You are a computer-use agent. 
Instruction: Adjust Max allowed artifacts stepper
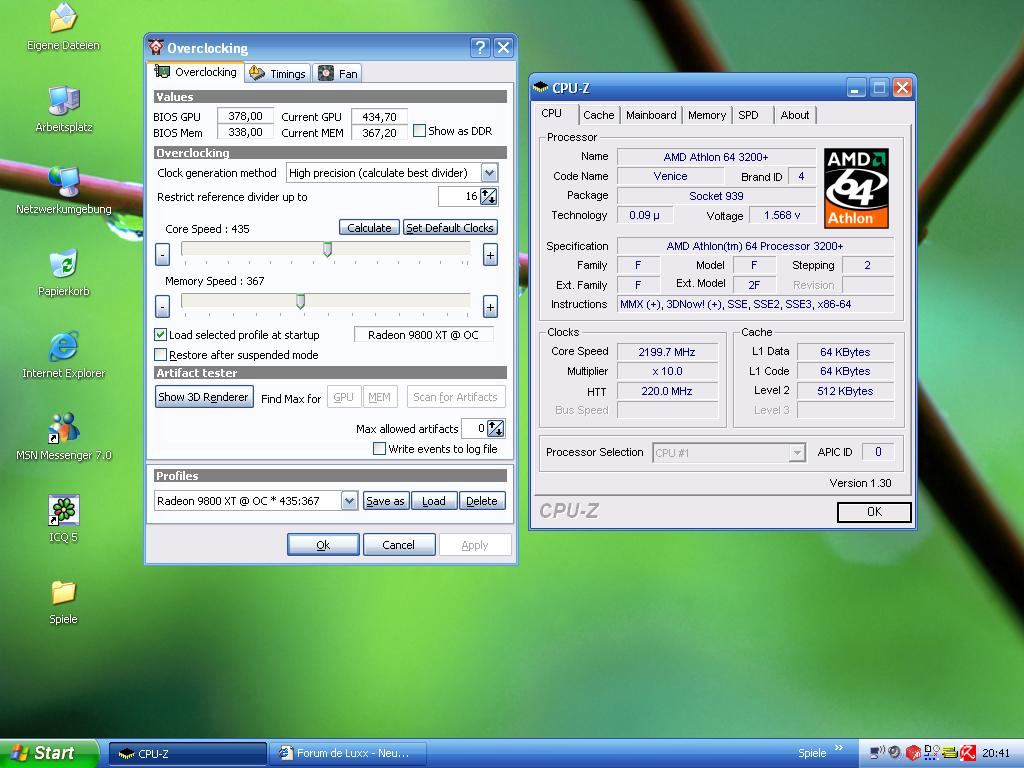point(496,428)
